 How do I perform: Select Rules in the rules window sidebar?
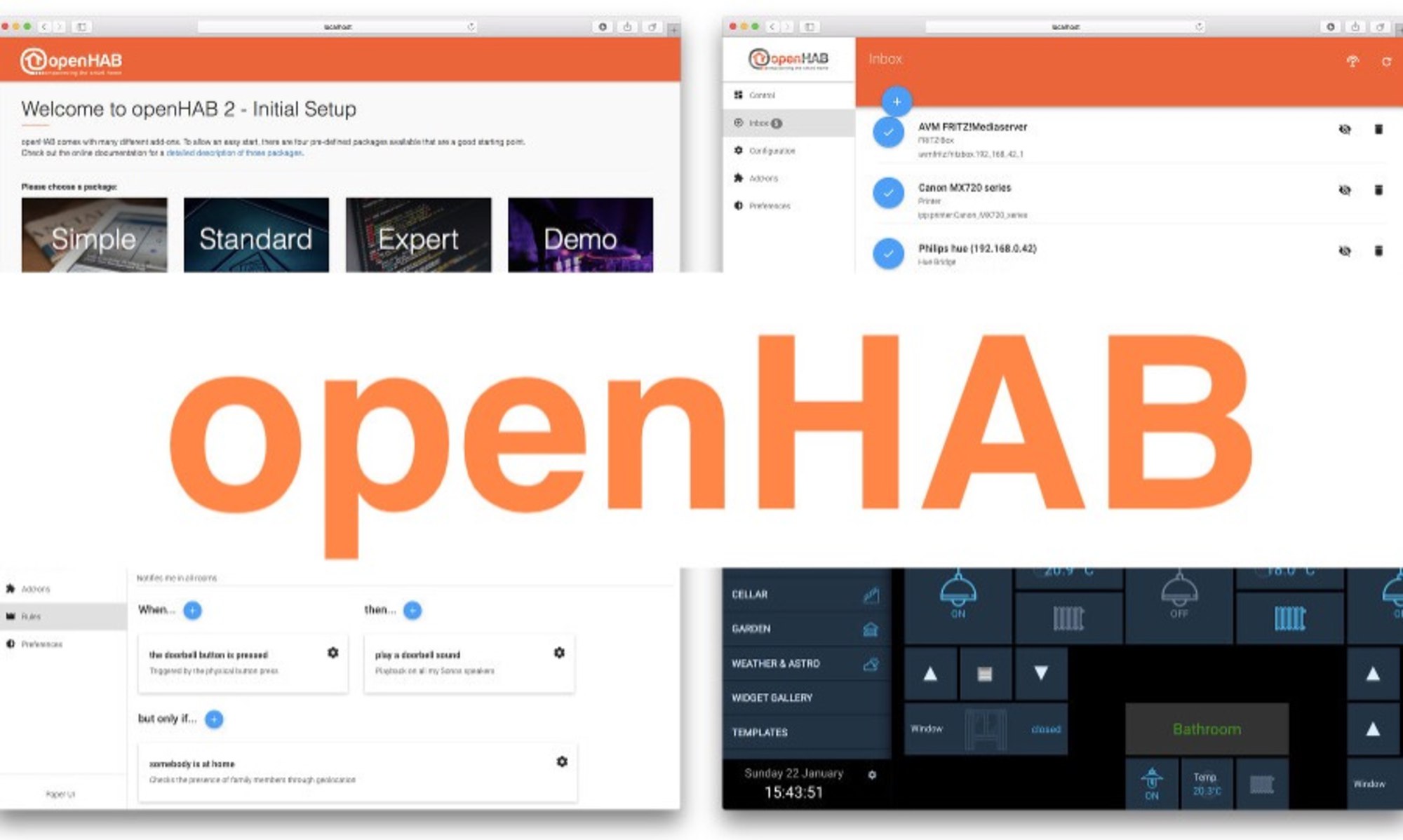(63, 616)
